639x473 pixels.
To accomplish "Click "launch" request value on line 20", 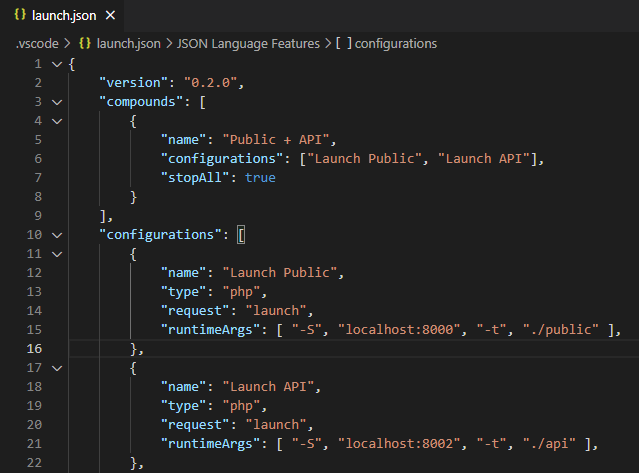I will point(275,425).
